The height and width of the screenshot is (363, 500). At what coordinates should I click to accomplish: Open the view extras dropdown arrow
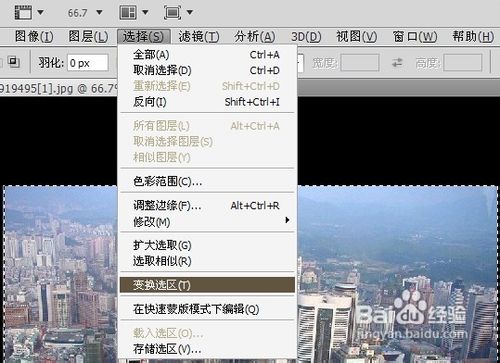40,13
